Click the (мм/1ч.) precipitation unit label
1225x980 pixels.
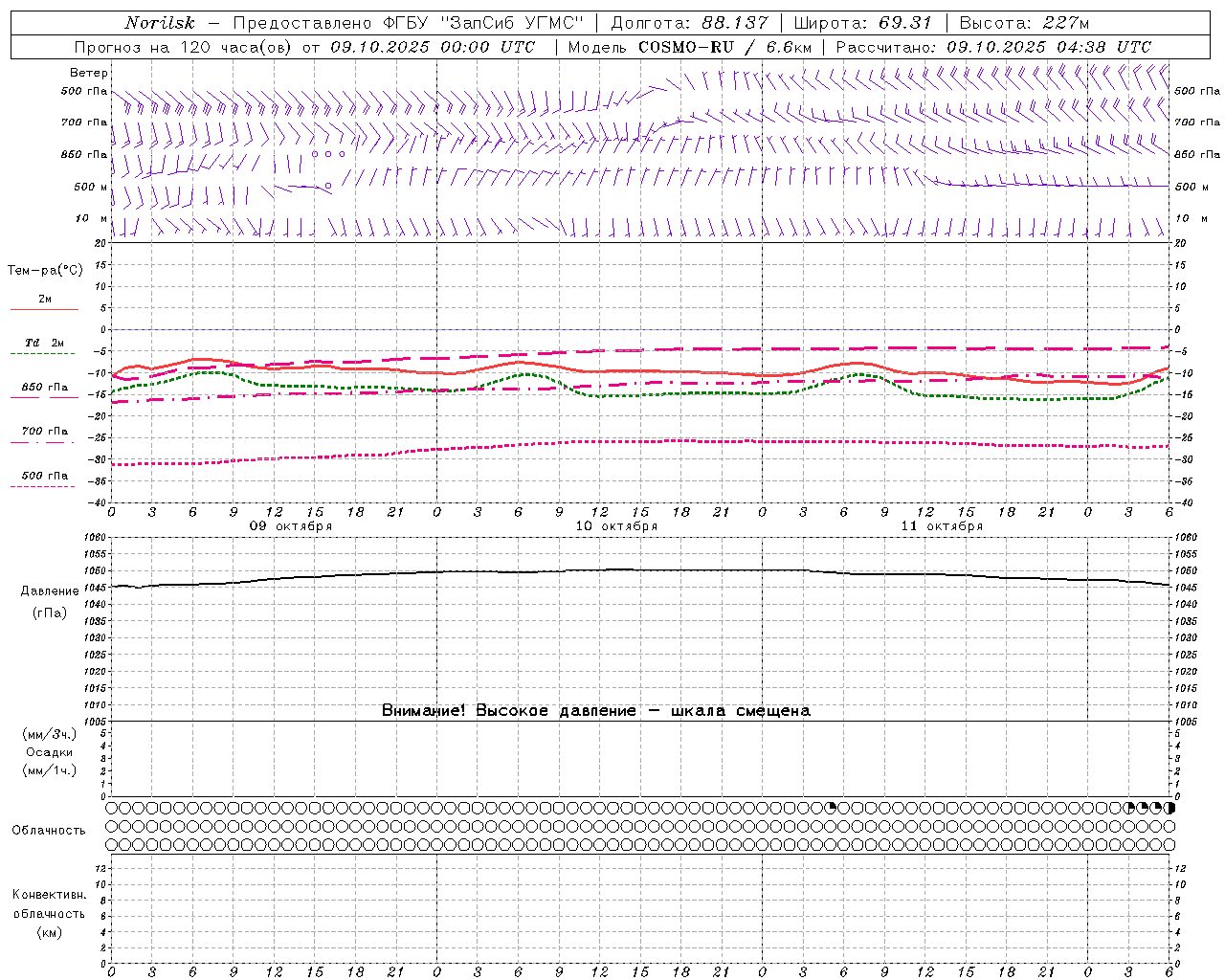coord(50,770)
